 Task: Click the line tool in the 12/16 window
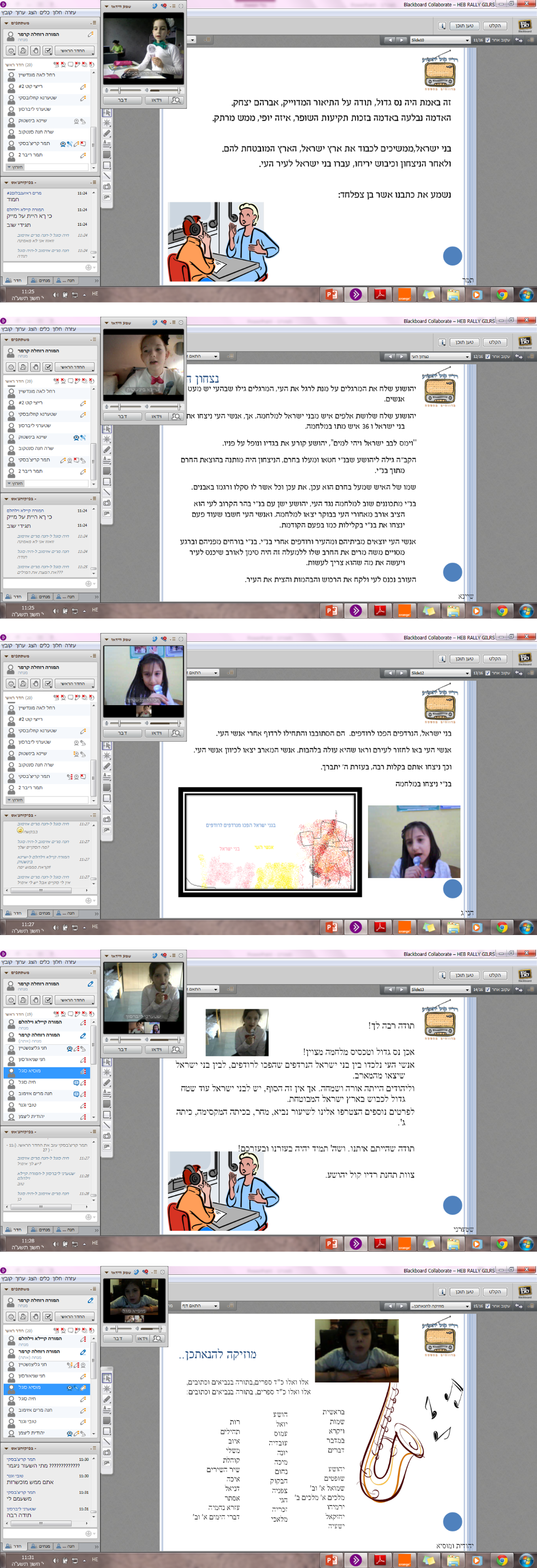coord(107,492)
